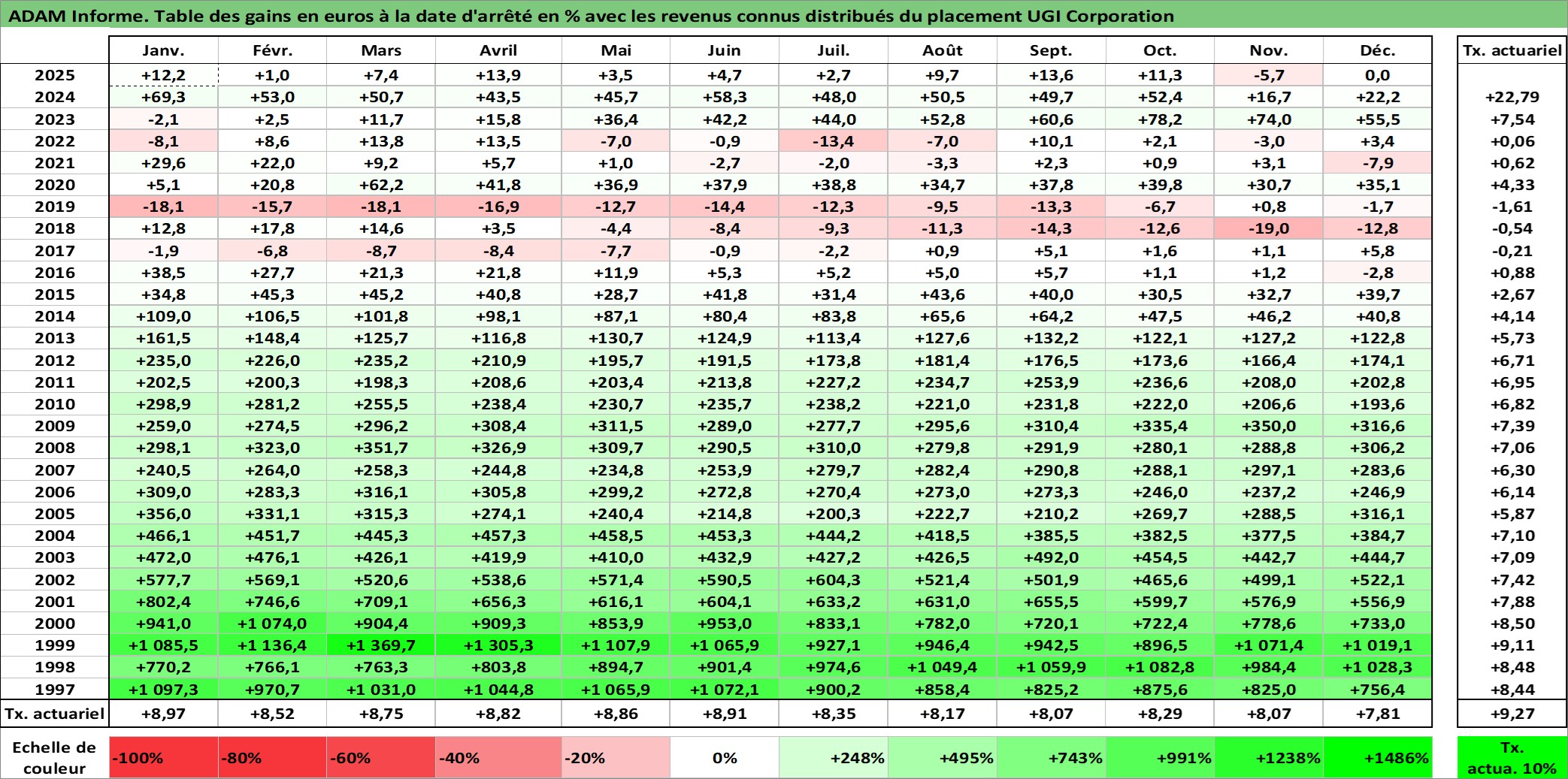The width and height of the screenshot is (1568, 779).
Task: Click cell +38,5 for Janv. 2016
Action: tap(164, 273)
